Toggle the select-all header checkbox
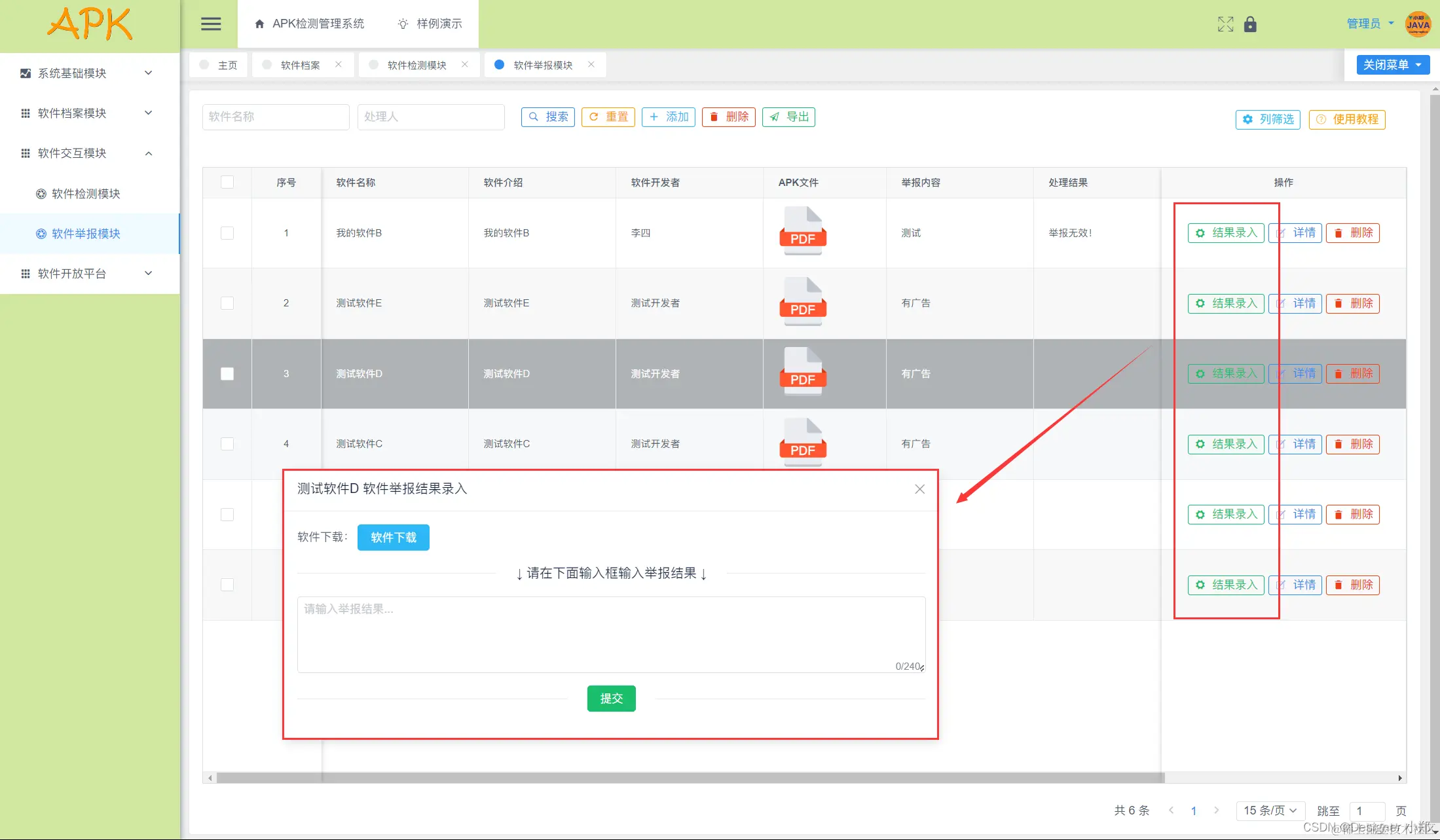 [227, 182]
